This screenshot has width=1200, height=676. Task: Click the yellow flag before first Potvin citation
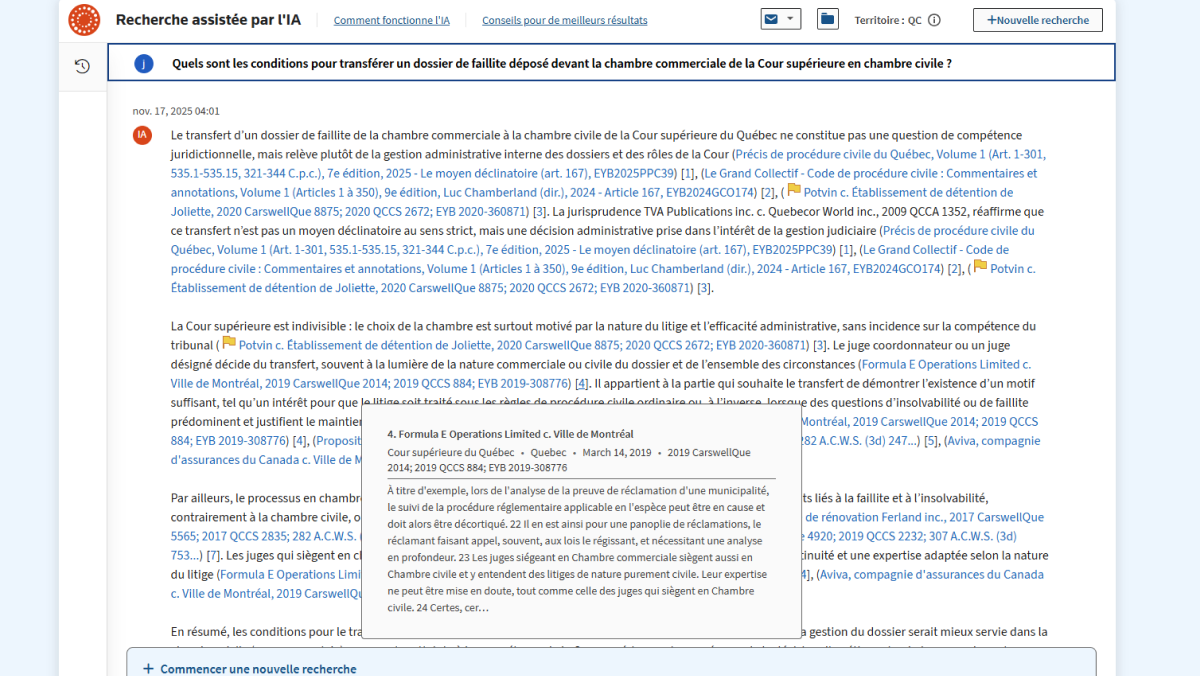tap(794, 190)
